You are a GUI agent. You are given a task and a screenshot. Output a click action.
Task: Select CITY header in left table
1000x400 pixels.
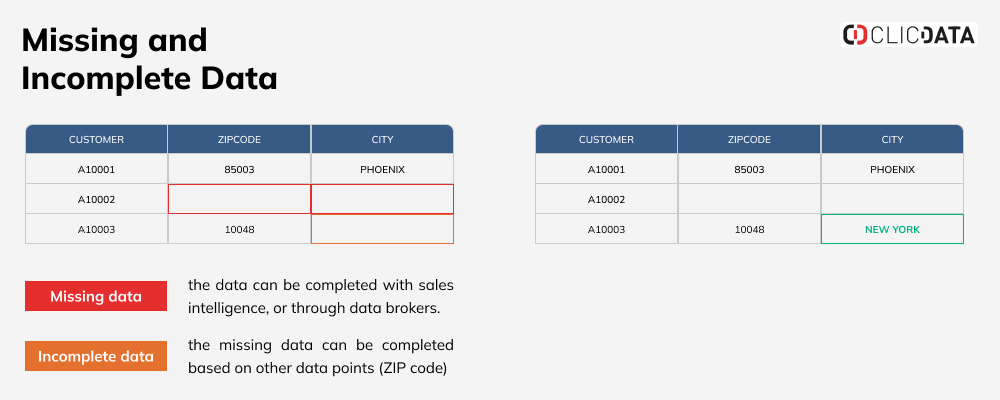382,139
